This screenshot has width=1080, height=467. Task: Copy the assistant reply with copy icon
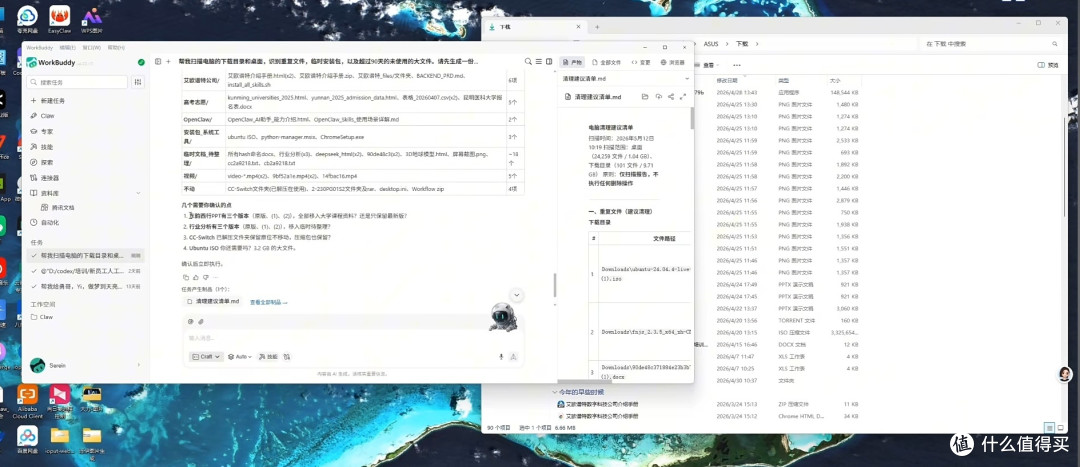coord(185,277)
